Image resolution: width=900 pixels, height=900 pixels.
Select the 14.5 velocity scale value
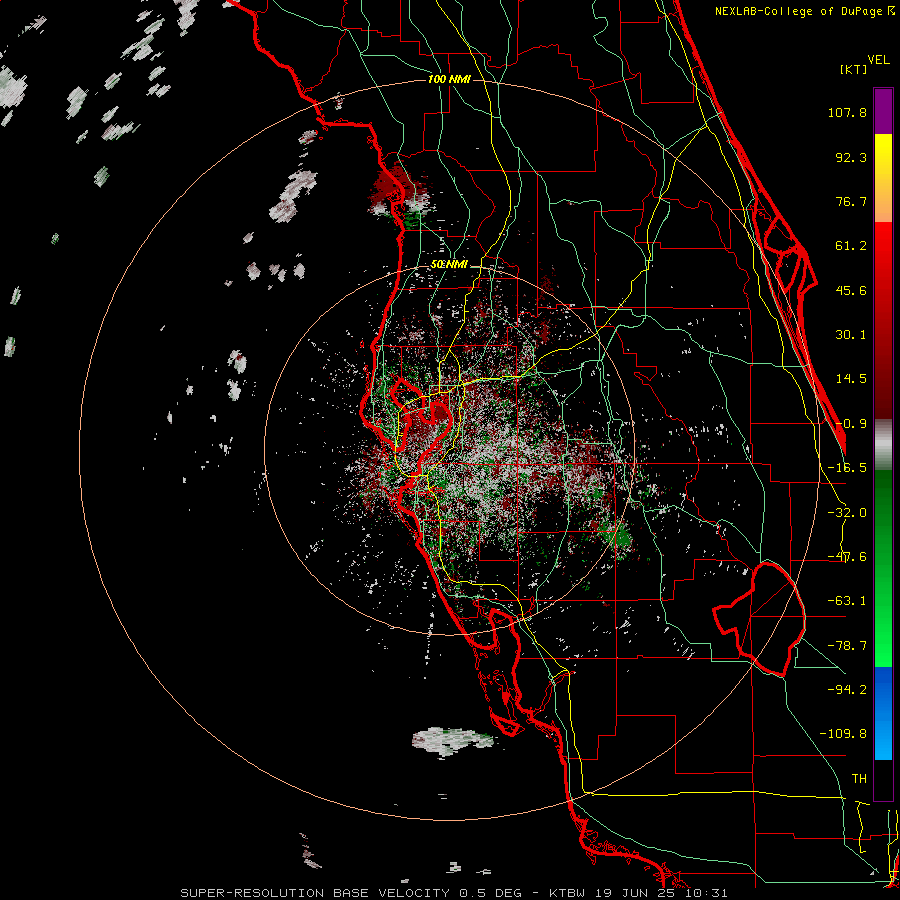(x=851, y=379)
